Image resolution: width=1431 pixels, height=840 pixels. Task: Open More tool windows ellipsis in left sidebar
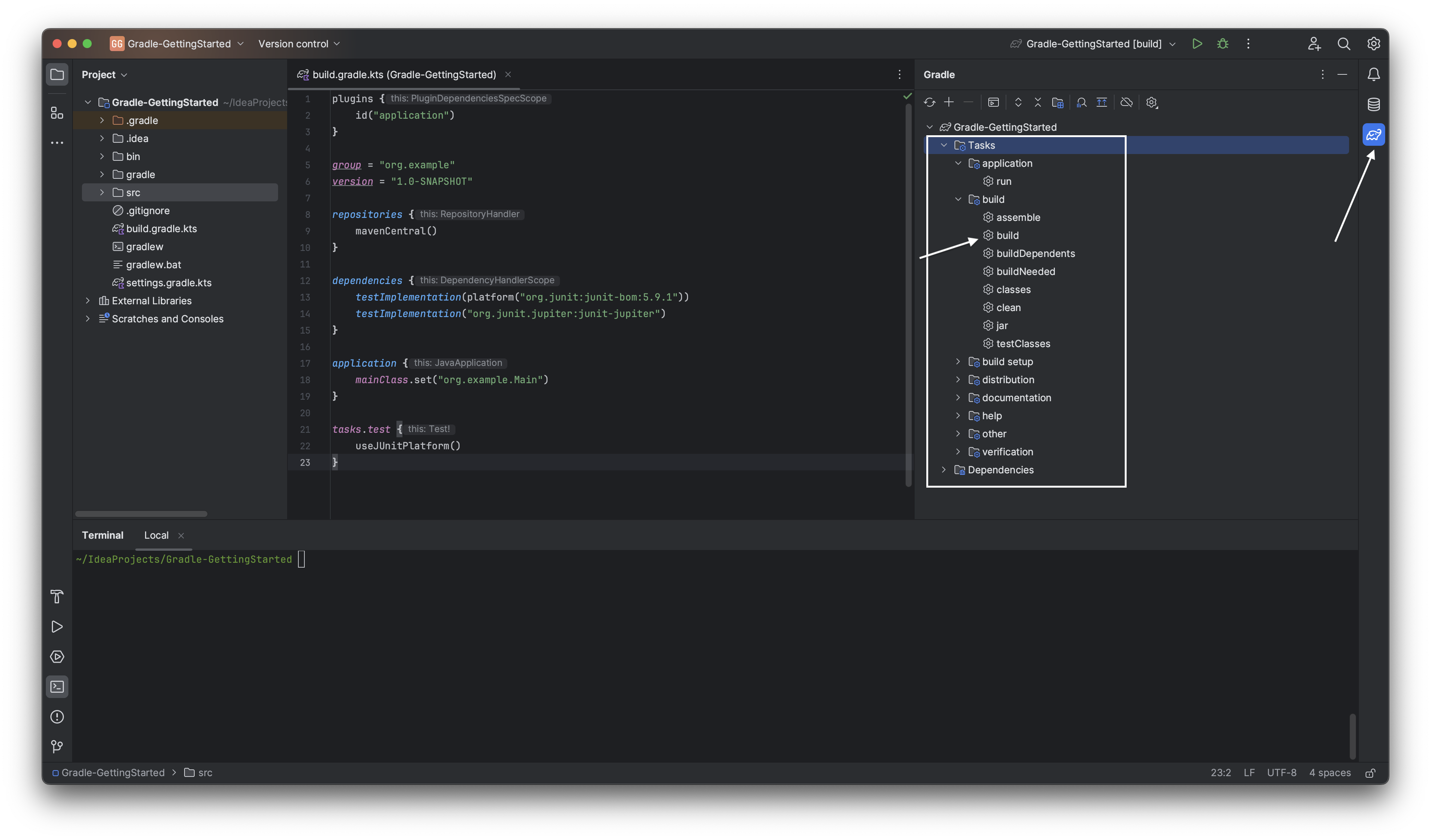point(57,142)
